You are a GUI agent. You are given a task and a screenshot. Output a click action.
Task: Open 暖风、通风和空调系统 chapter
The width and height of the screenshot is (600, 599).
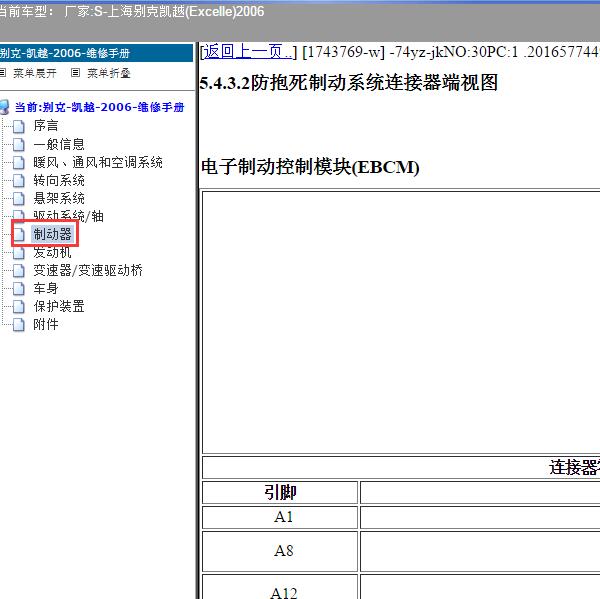pos(98,162)
